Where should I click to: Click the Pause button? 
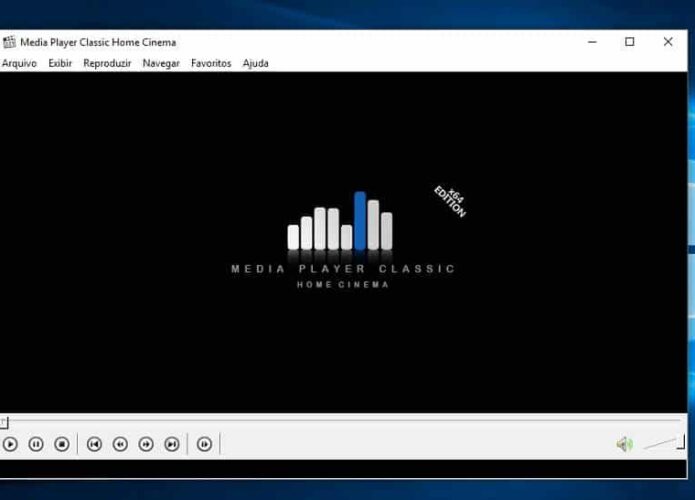click(36, 444)
